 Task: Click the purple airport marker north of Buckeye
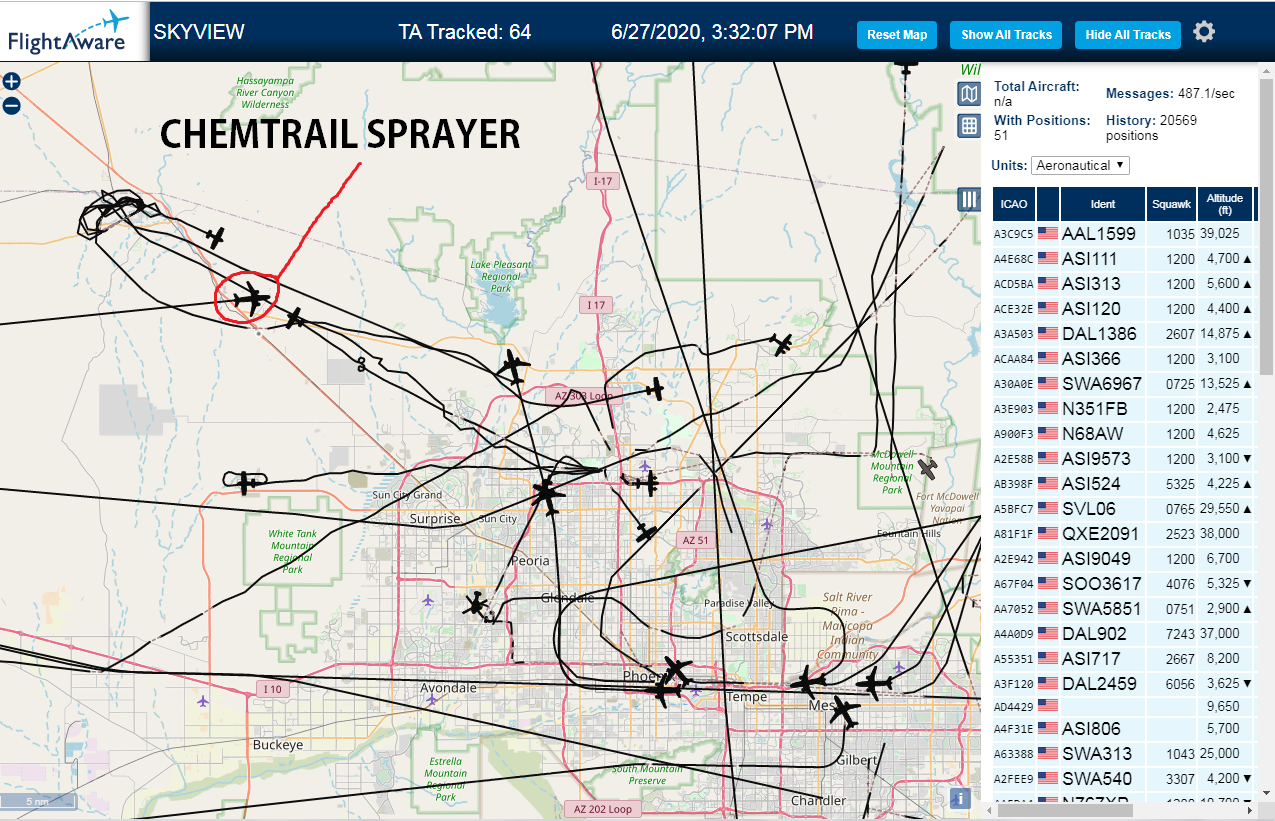204,701
